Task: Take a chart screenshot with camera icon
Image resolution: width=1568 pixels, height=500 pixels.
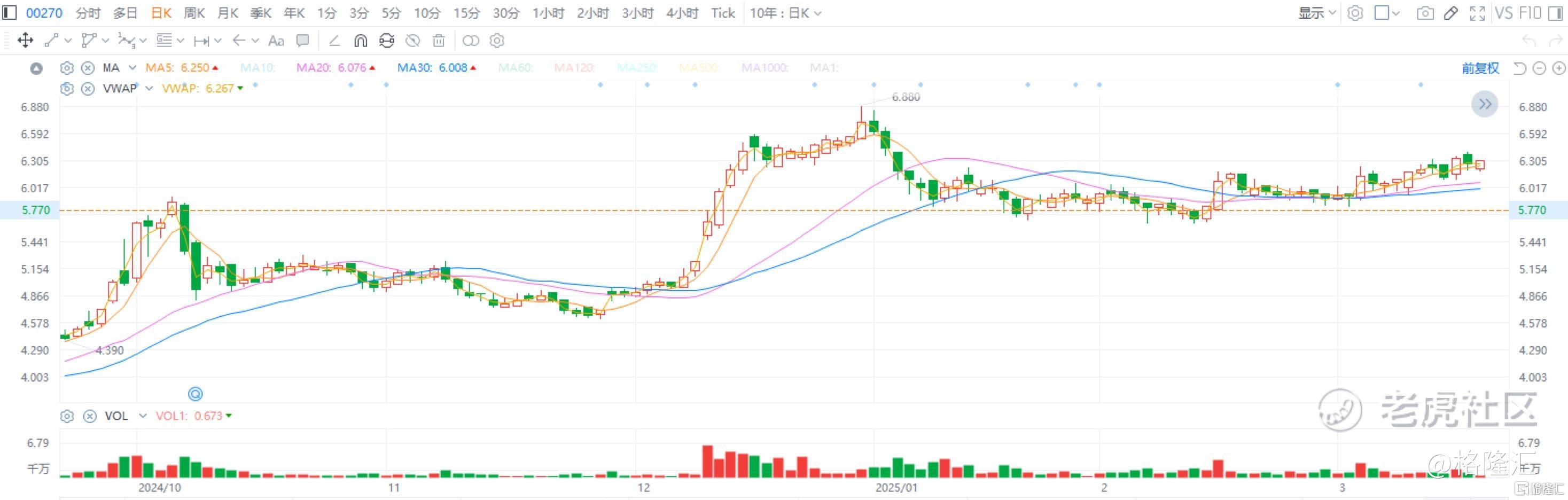Action: [1425, 13]
